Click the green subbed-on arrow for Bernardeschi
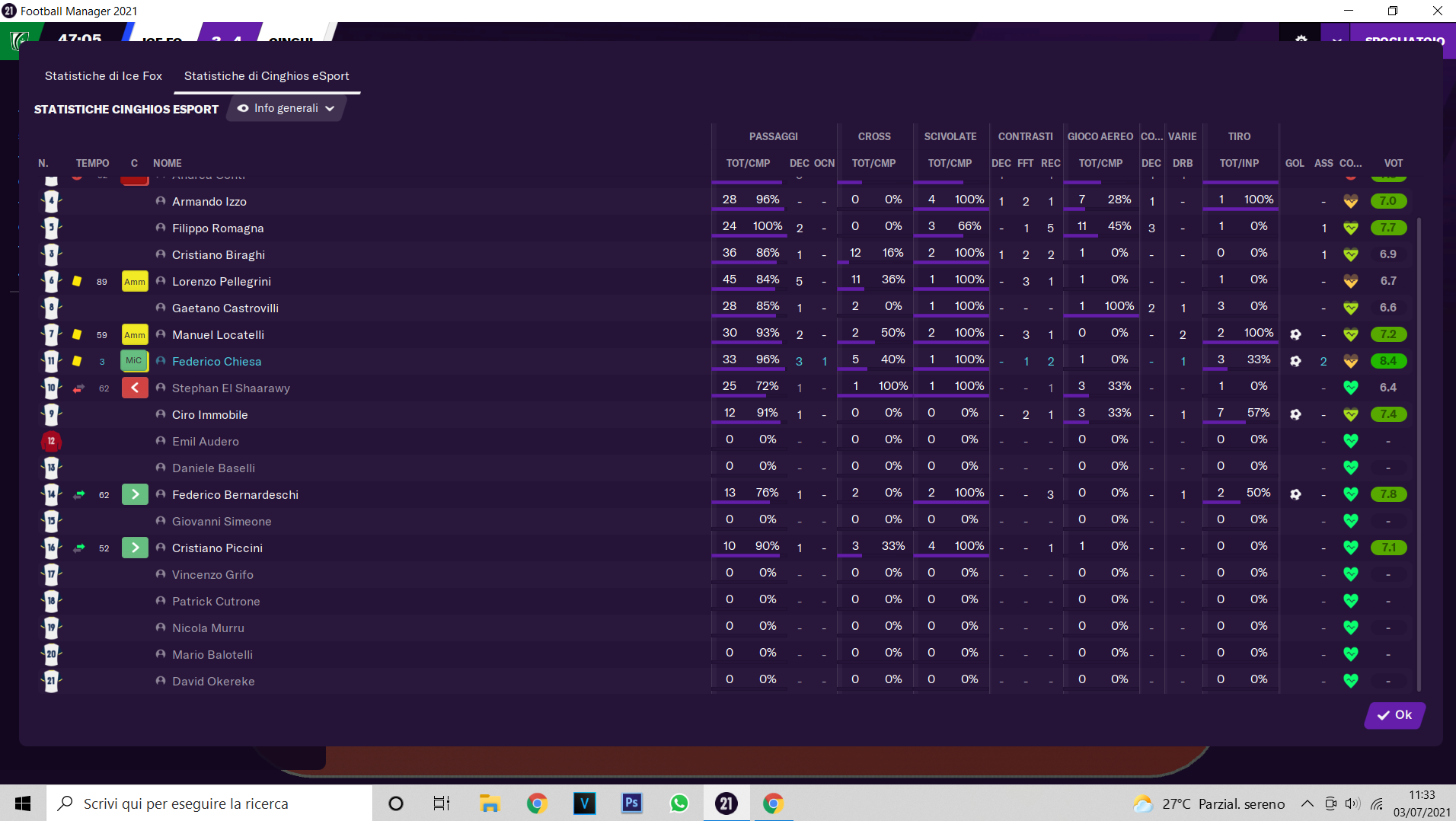The image size is (1456, 821). (x=135, y=494)
